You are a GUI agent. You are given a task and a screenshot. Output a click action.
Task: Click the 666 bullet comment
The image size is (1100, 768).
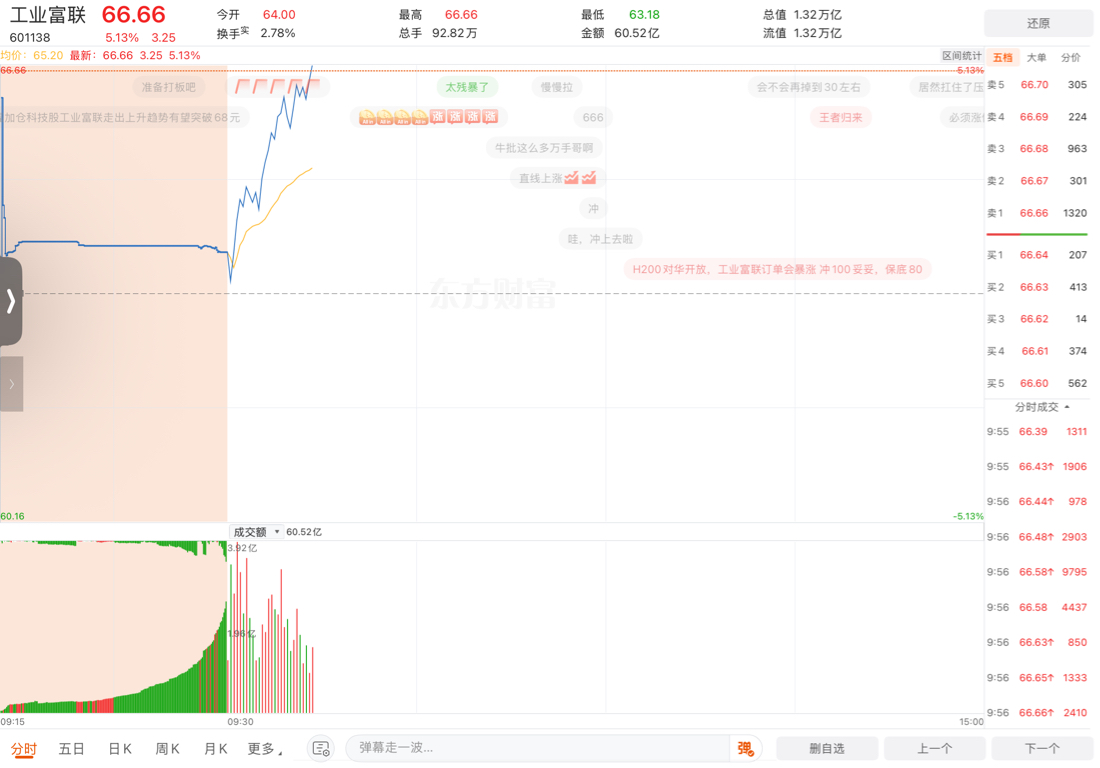(x=593, y=117)
